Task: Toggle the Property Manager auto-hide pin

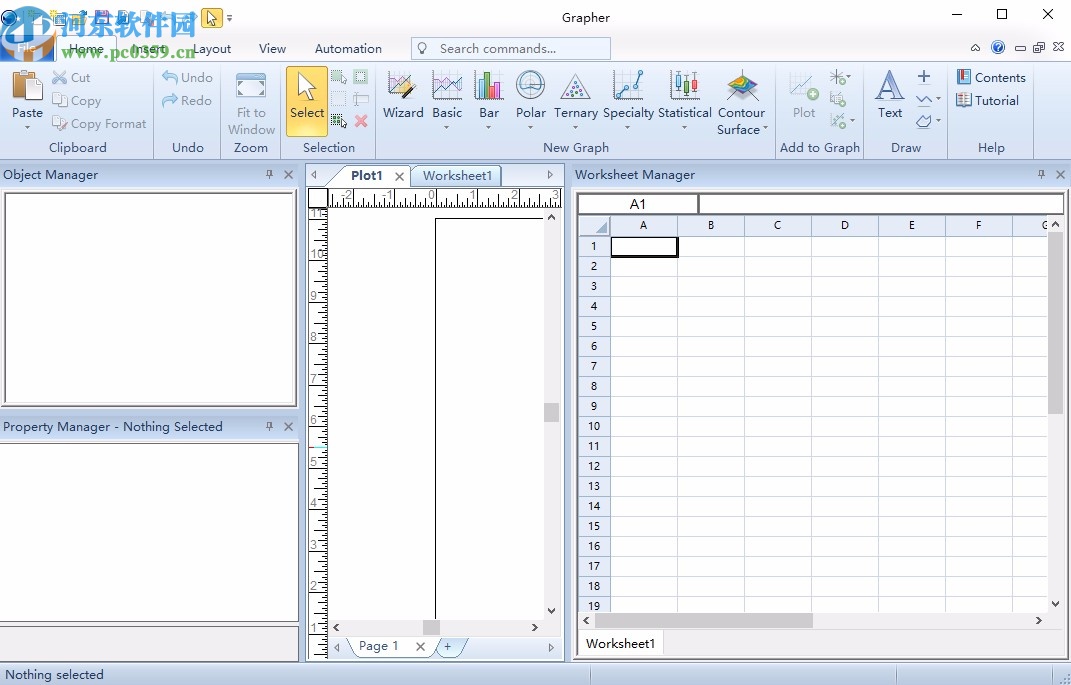Action: click(268, 426)
